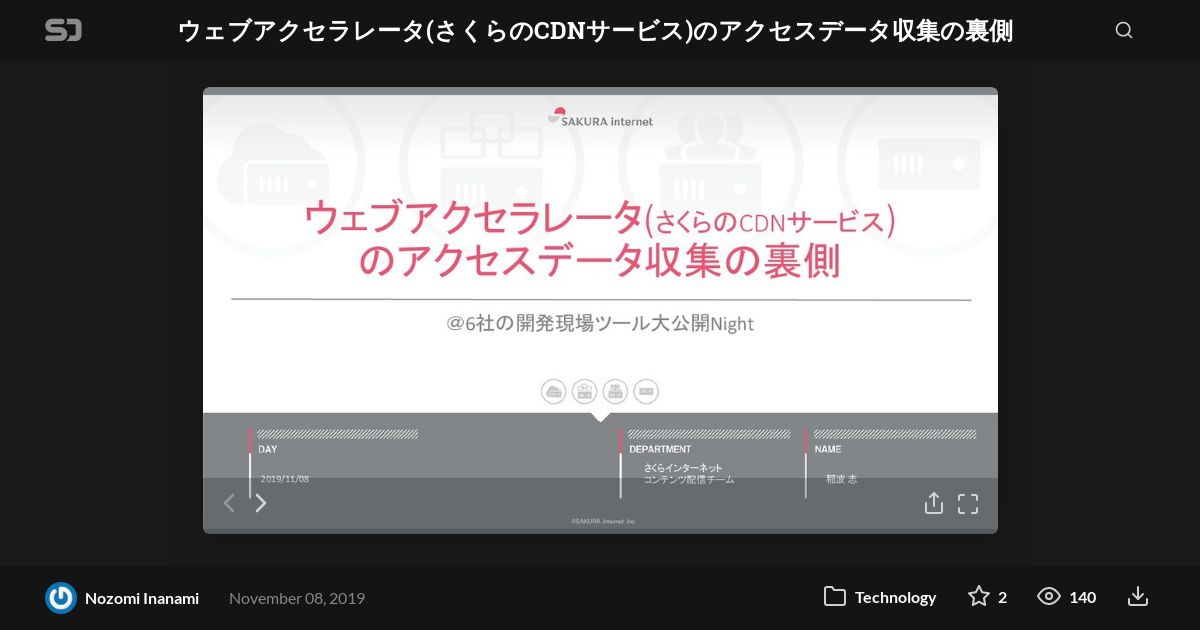Click the view count 140
The image size is (1200, 630).
click(x=1082, y=598)
